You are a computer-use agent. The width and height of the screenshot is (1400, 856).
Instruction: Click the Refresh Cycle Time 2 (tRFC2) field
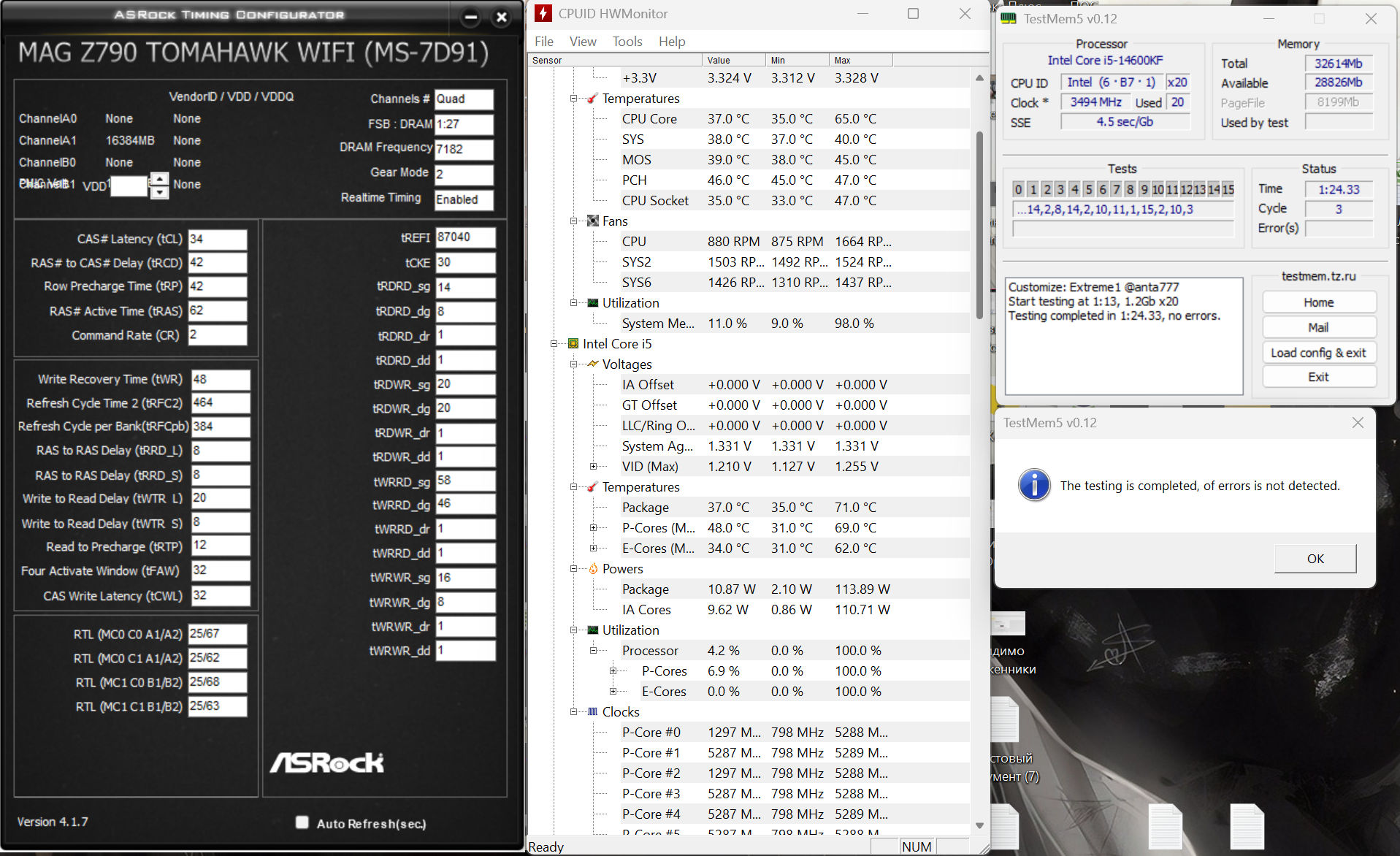[221, 403]
